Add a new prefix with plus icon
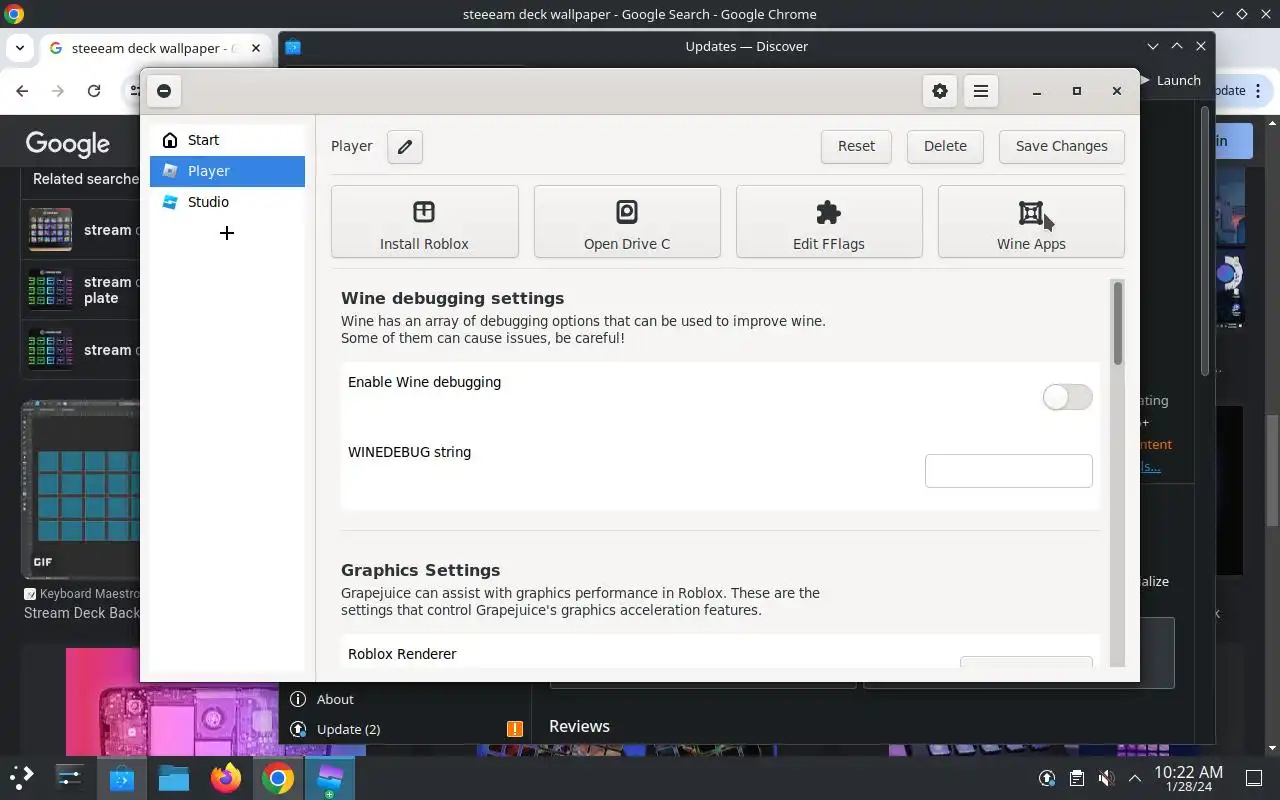 (x=227, y=233)
